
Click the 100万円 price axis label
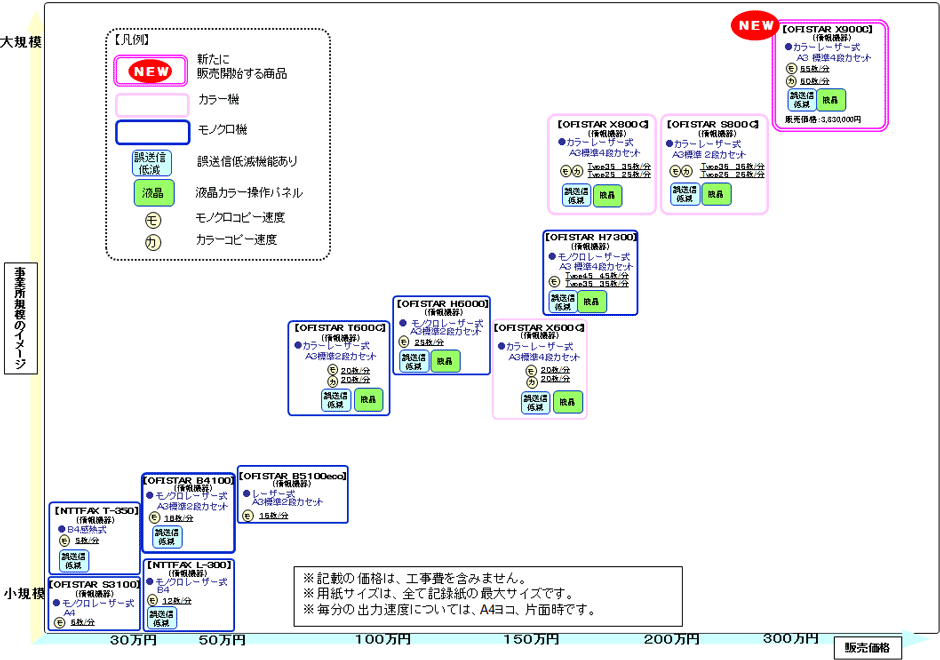[x=382, y=640]
